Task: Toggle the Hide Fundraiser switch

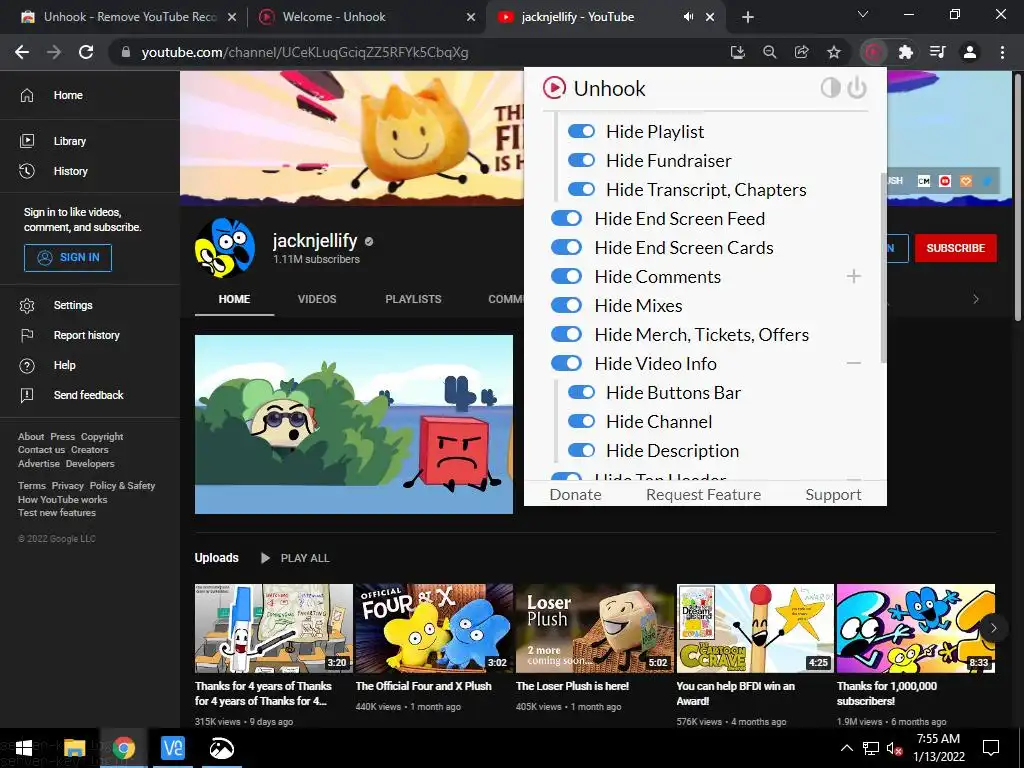Action: pos(581,160)
